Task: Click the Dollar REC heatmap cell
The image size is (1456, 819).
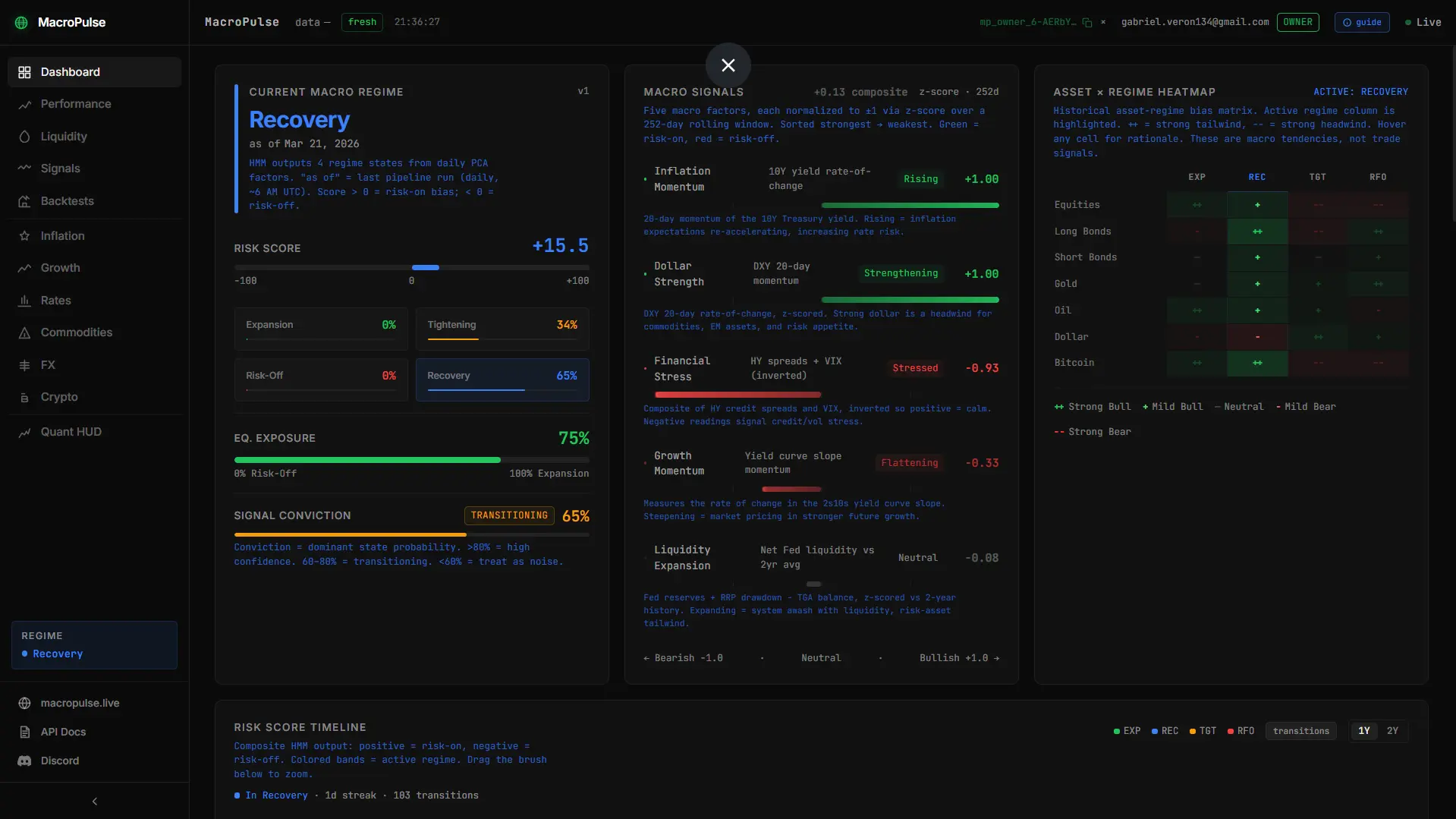Action: point(1257,337)
